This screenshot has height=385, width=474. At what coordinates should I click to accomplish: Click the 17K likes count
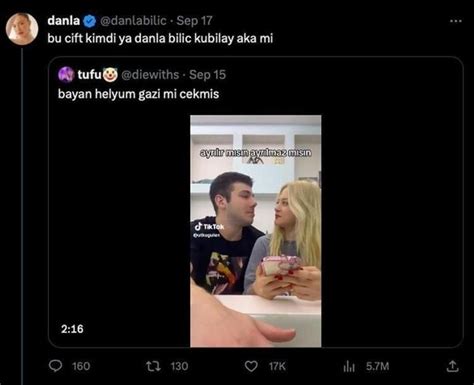coord(277,366)
